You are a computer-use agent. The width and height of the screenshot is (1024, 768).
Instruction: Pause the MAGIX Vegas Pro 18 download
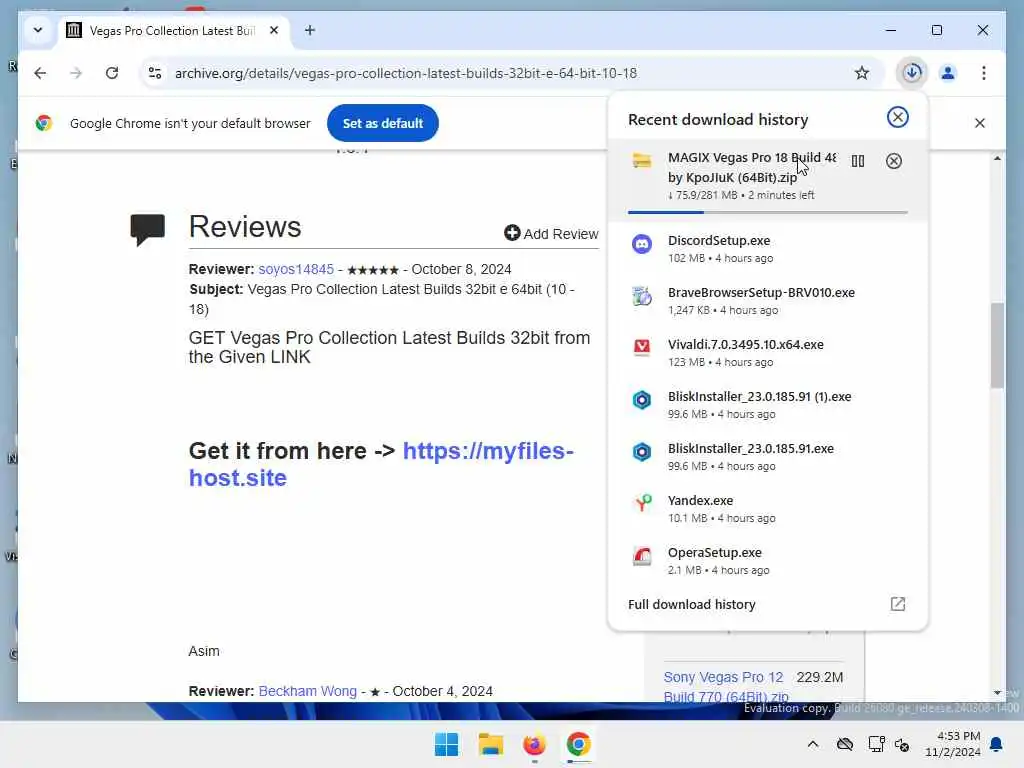pos(858,161)
